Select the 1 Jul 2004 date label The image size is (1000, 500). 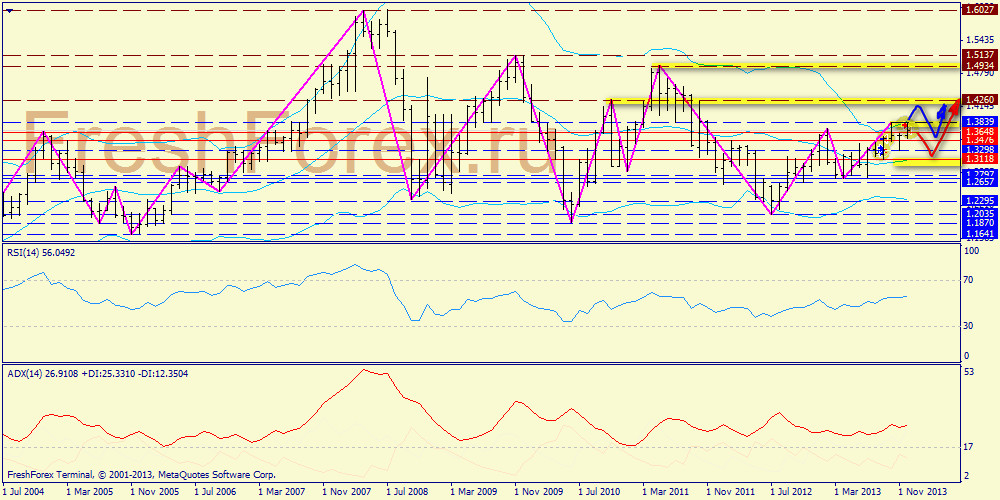(22, 492)
